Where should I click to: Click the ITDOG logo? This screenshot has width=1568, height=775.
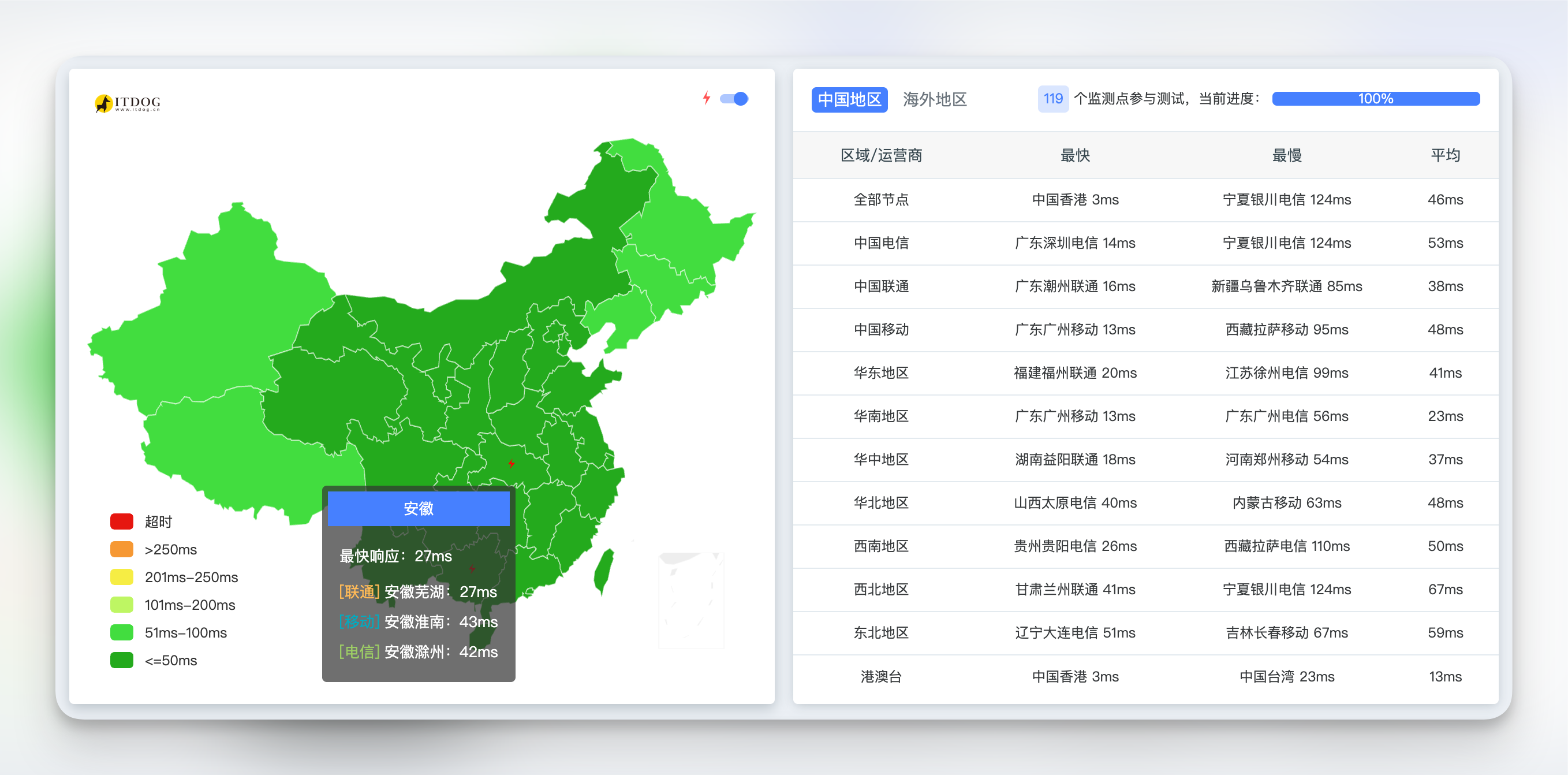click(128, 103)
